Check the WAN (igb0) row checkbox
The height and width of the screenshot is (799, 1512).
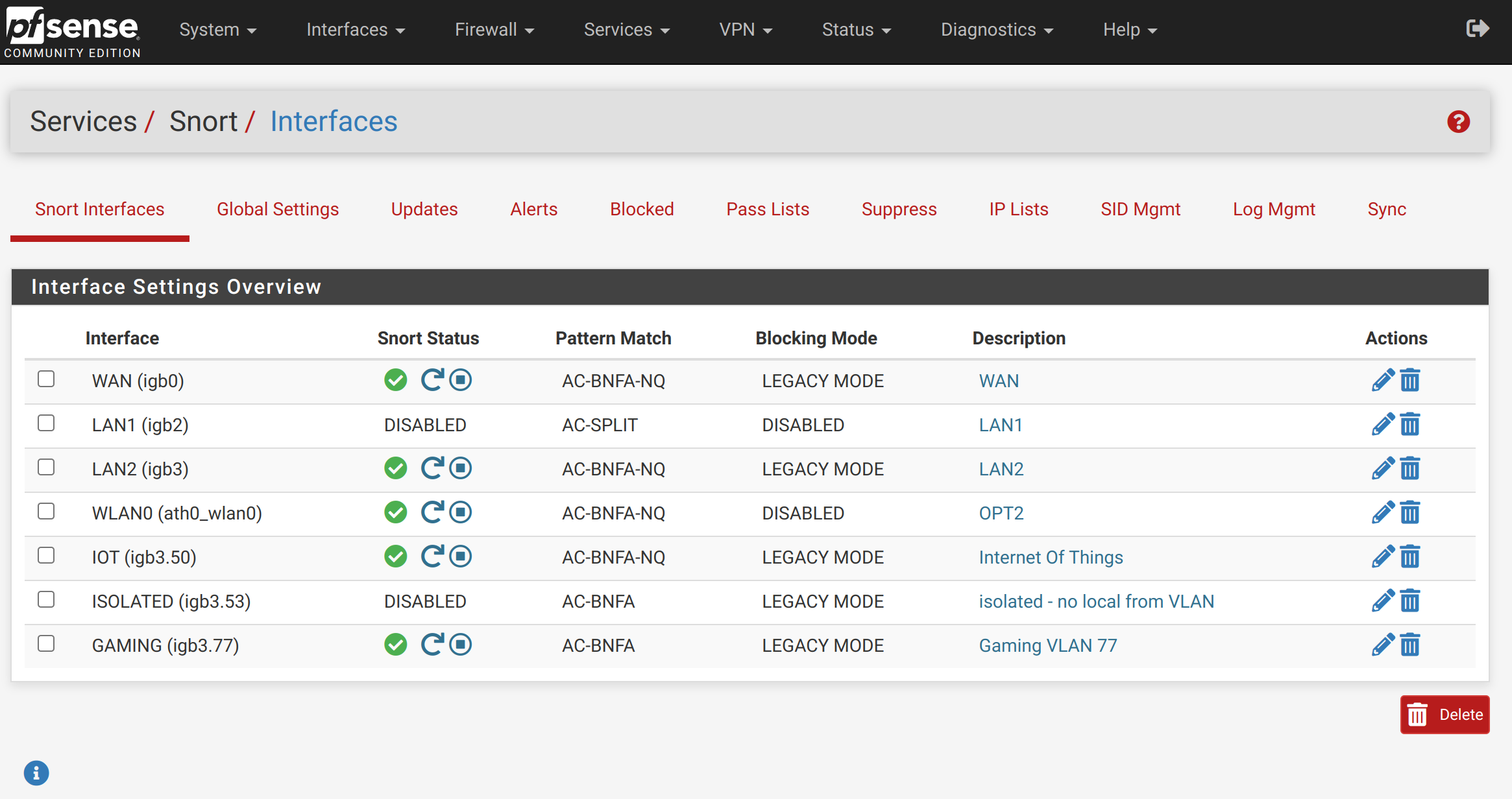click(x=46, y=379)
